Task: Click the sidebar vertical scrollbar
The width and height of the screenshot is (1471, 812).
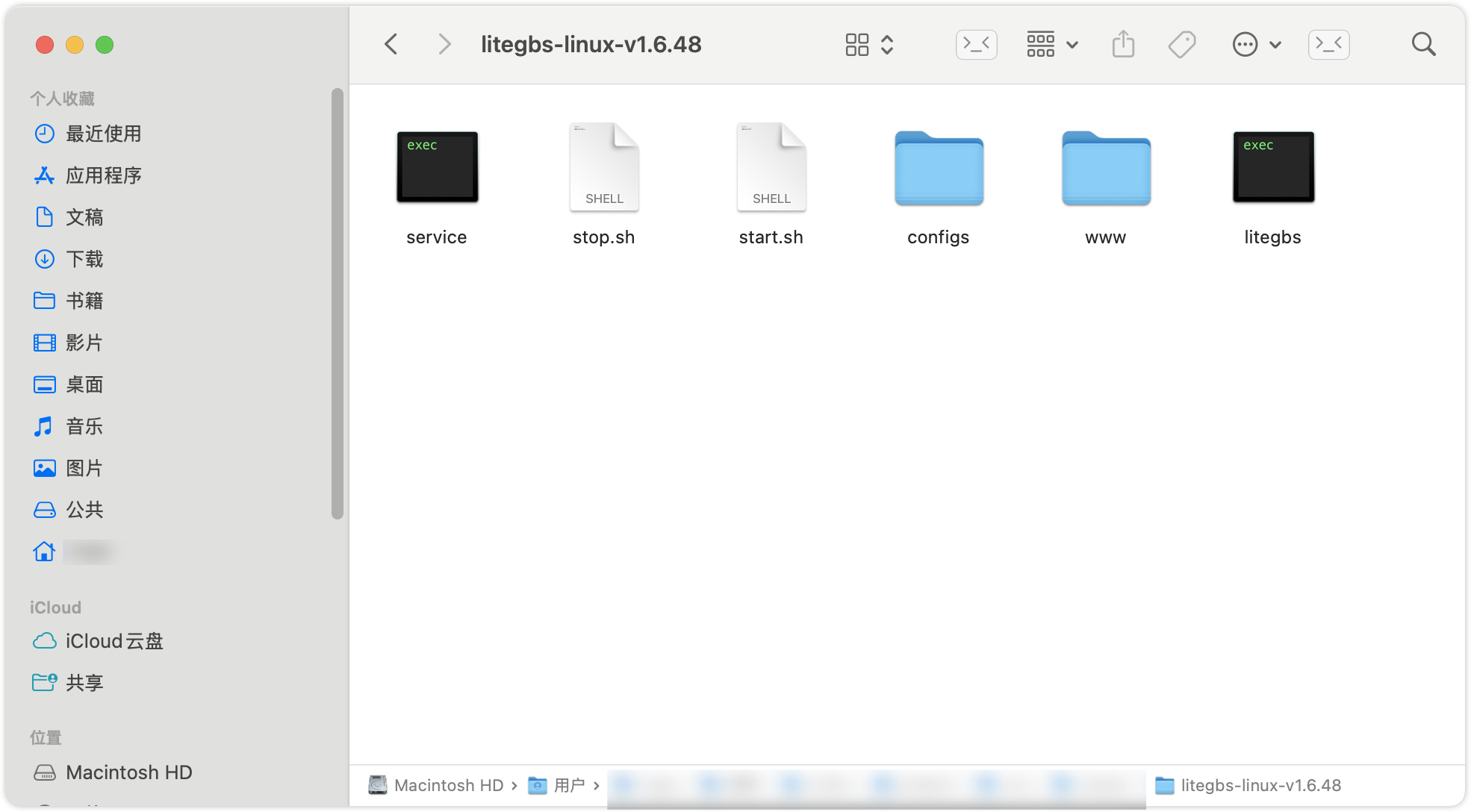Action: (x=338, y=303)
